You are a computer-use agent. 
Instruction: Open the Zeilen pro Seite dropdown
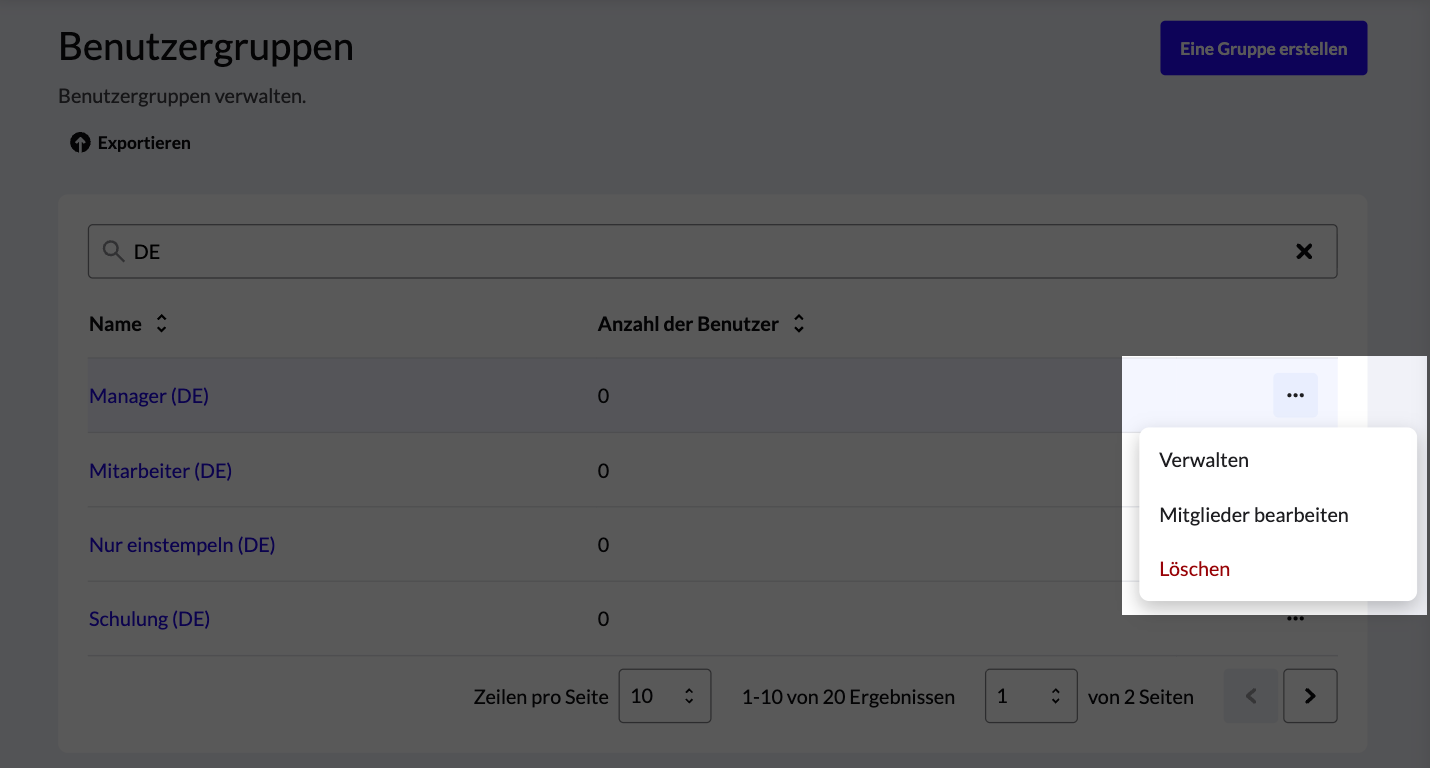tap(665, 696)
